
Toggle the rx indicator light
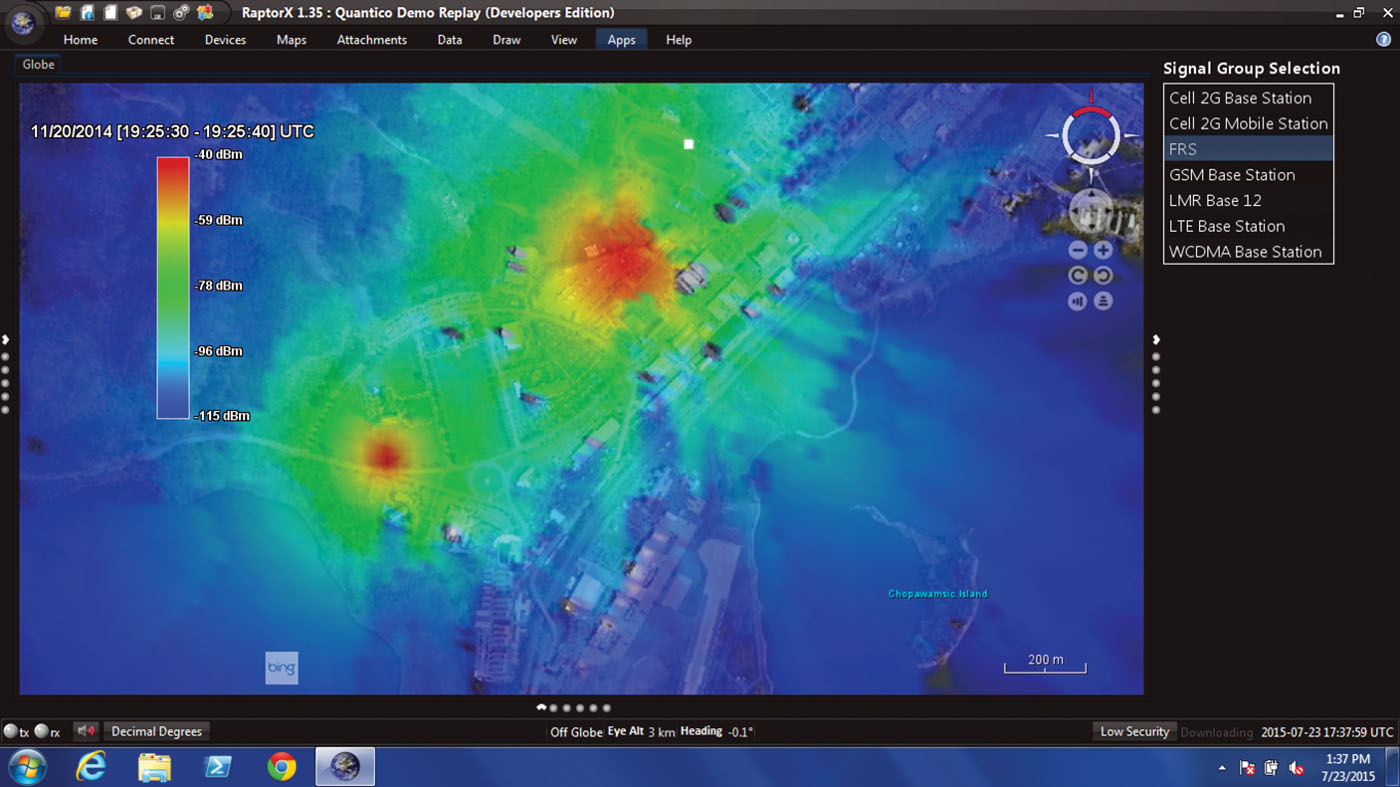pyautogui.click(x=41, y=731)
